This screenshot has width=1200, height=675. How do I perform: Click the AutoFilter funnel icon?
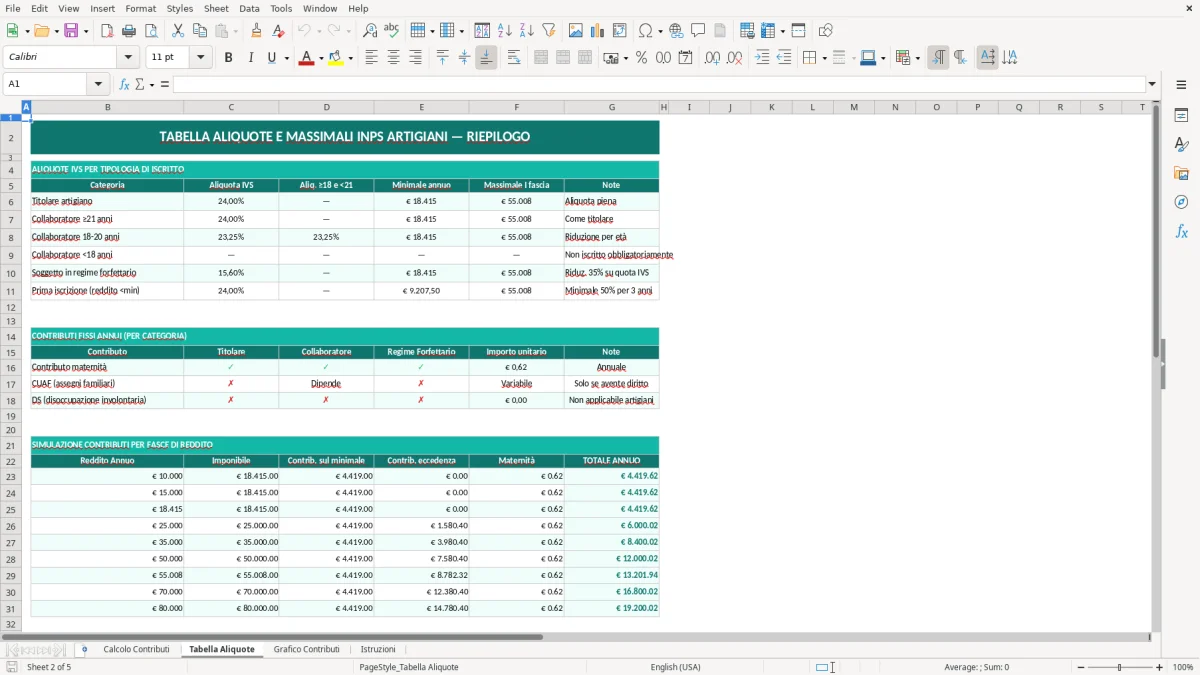549,31
